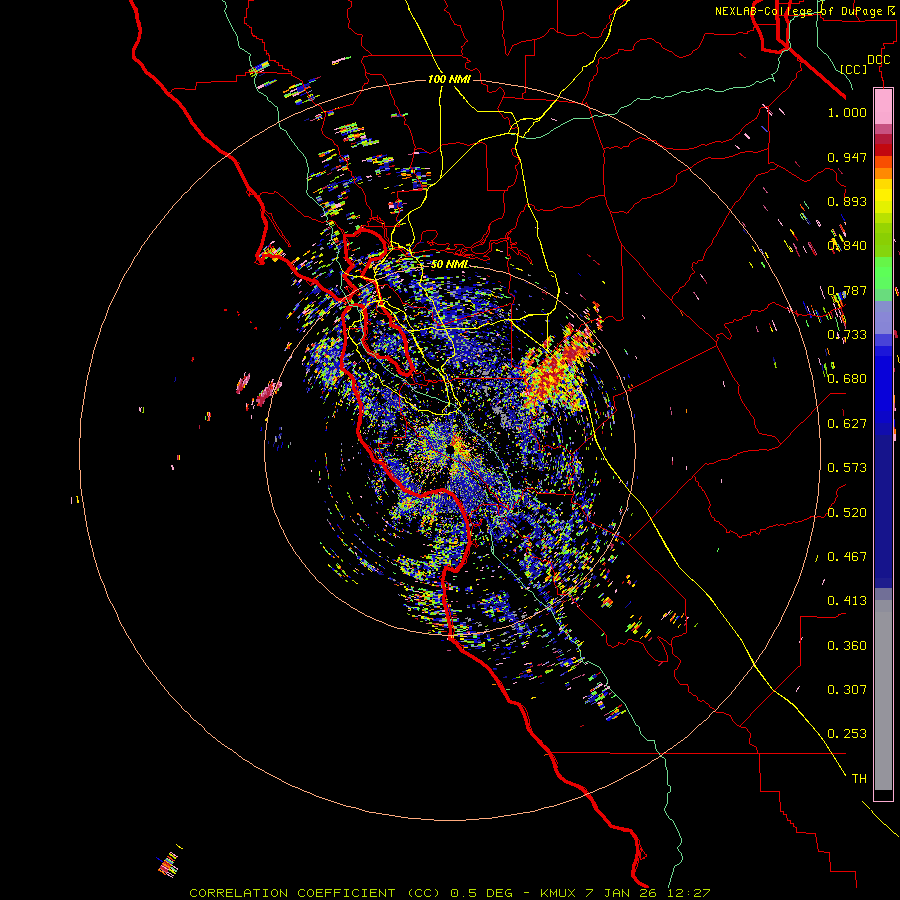Image resolution: width=900 pixels, height=900 pixels.
Task: Select the 1.000 scale value
Action: (847, 112)
